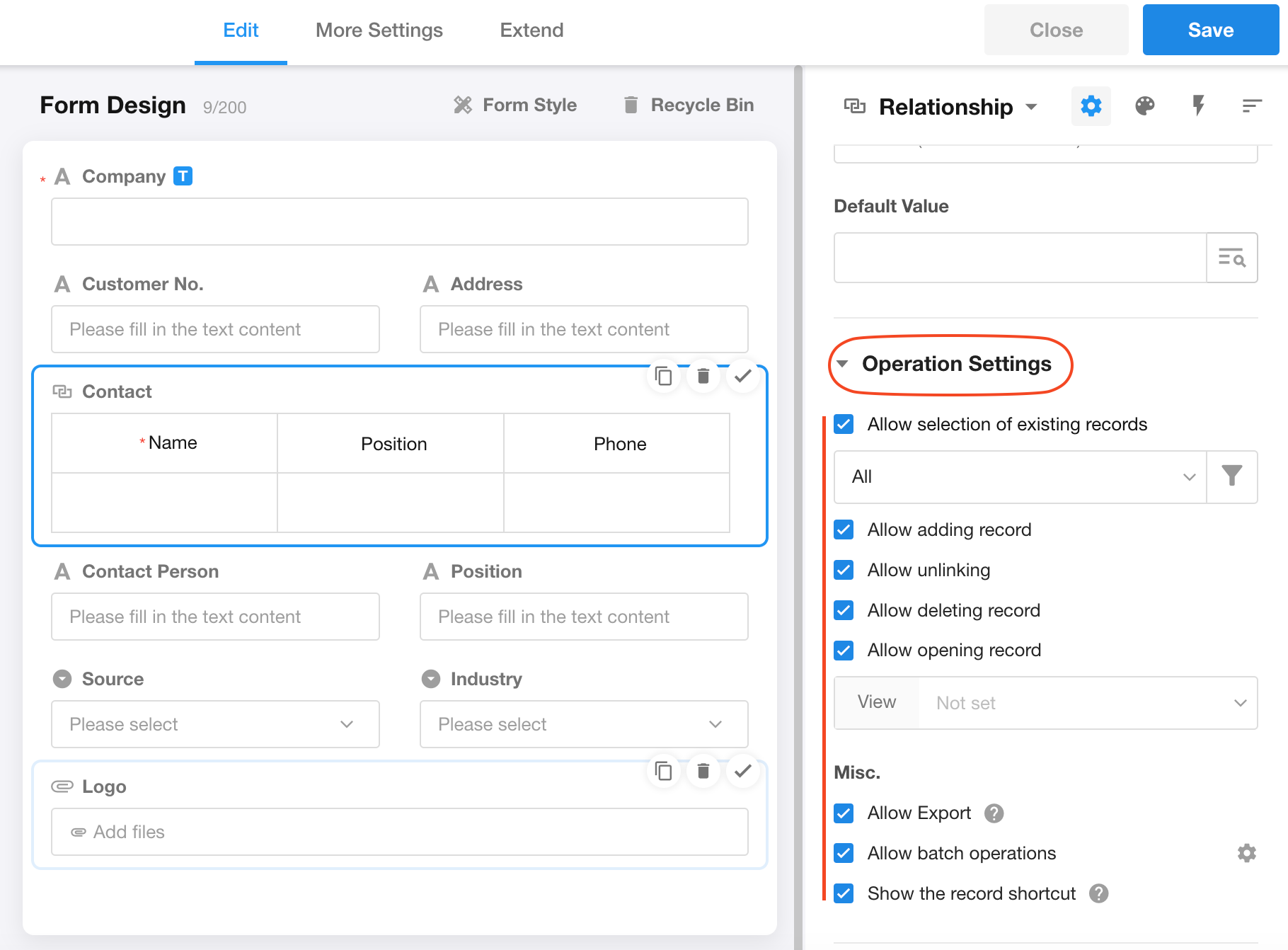The height and width of the screenshot is (950, 1288).
Task: Uncheck Allow adding record
Action: tap(844, 530)
